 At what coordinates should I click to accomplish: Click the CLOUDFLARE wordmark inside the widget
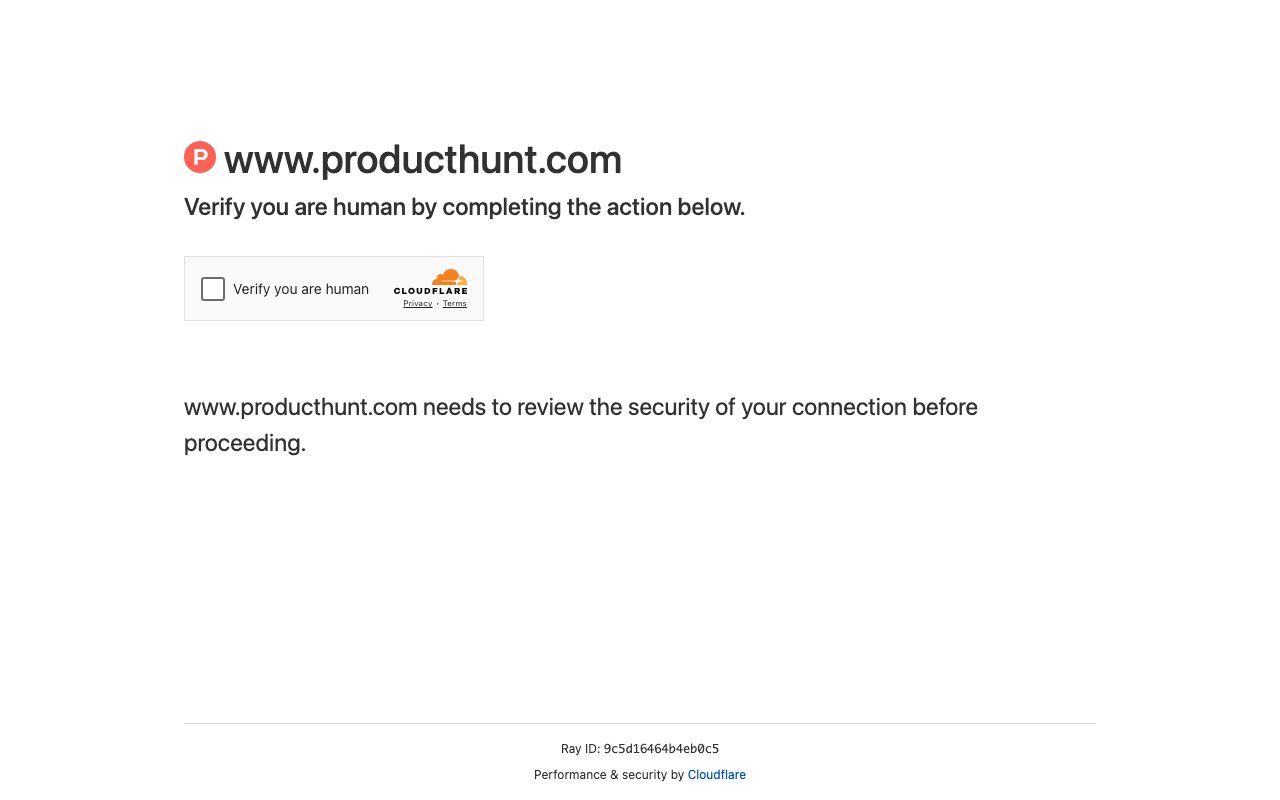431,292
